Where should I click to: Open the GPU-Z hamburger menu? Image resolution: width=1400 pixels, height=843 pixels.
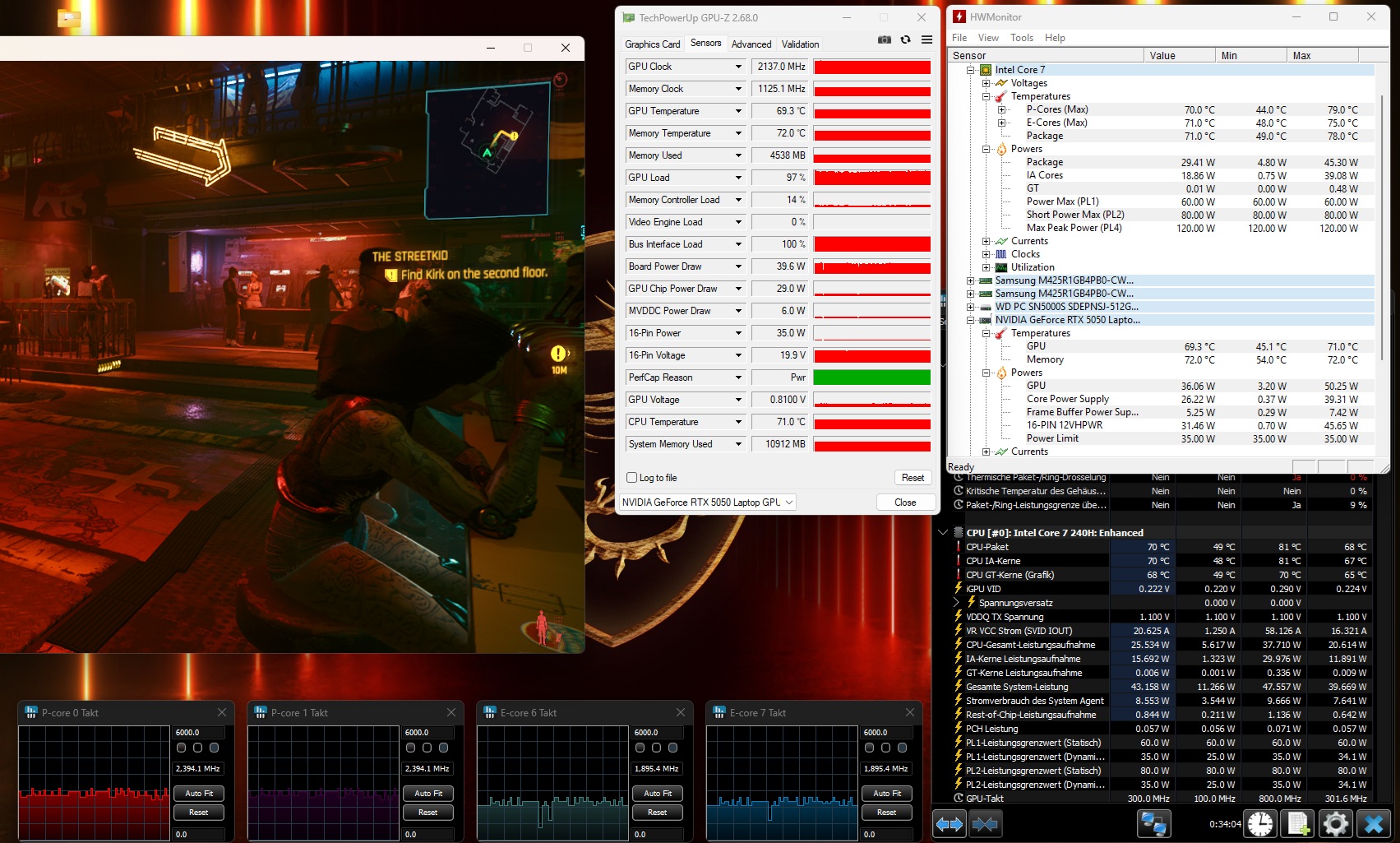point(926,40)
